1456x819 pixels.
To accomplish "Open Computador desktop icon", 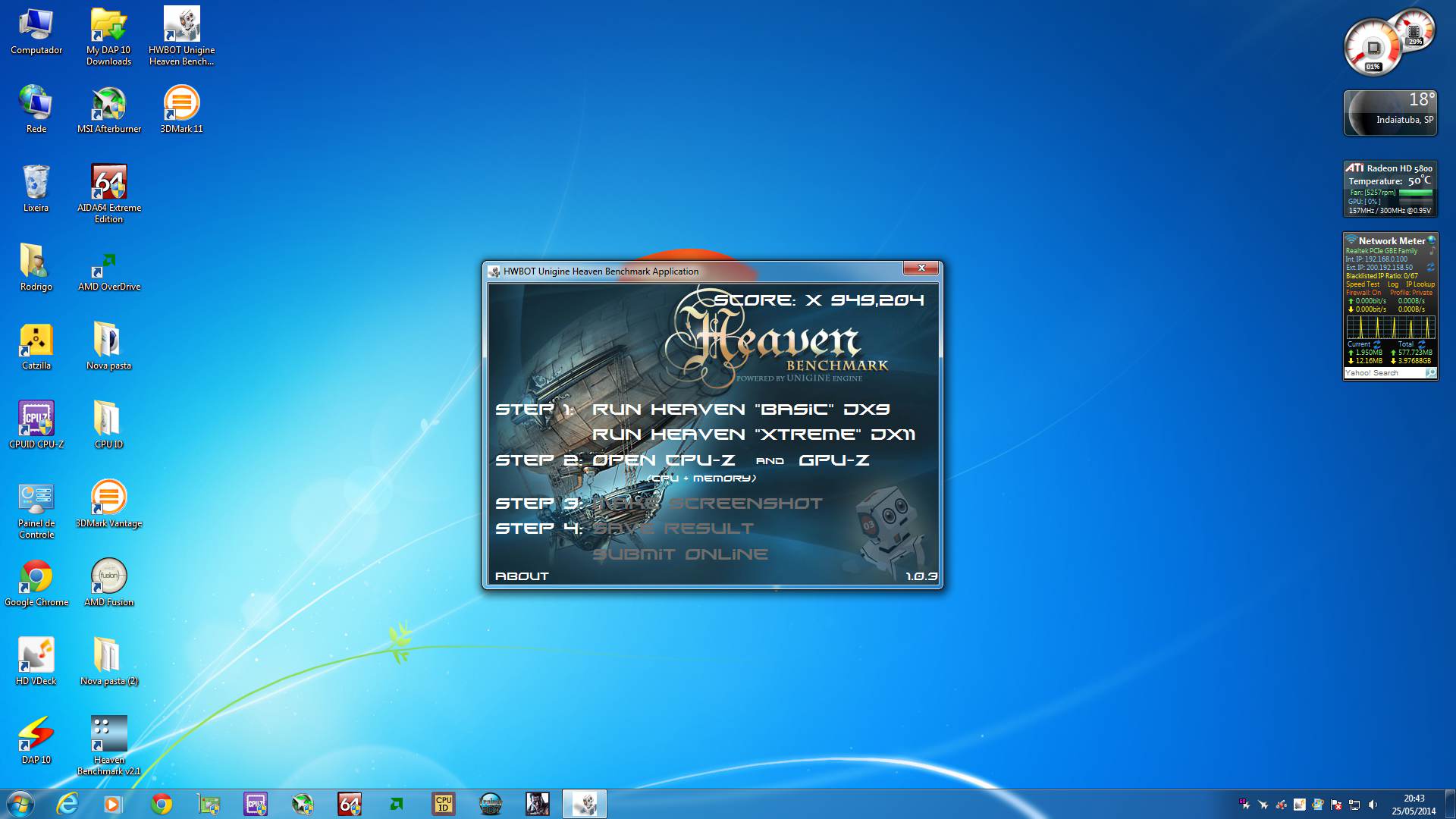I will point(36,32).
